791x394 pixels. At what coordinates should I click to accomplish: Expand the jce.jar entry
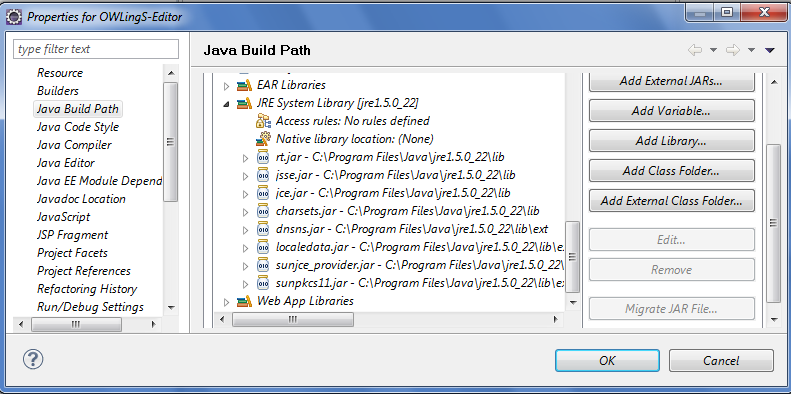(x=246, y=194)
